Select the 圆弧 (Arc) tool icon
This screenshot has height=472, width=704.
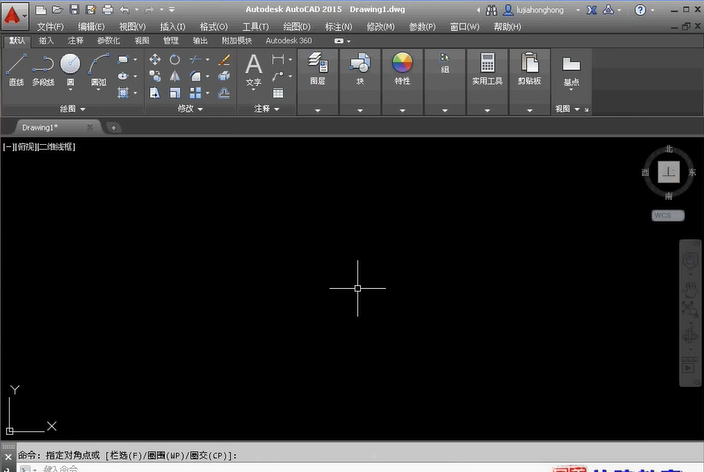[x=99, y=64]
